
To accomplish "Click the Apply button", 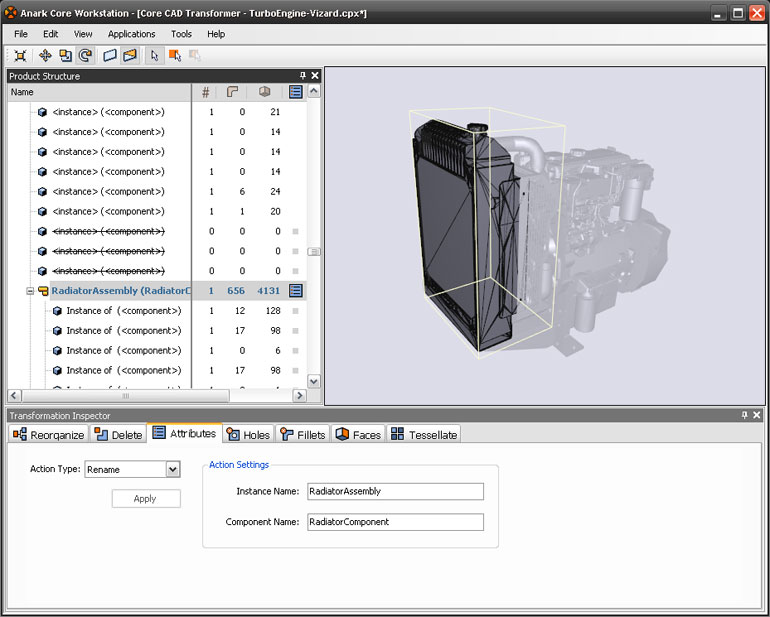I will [x=146, y=499].
